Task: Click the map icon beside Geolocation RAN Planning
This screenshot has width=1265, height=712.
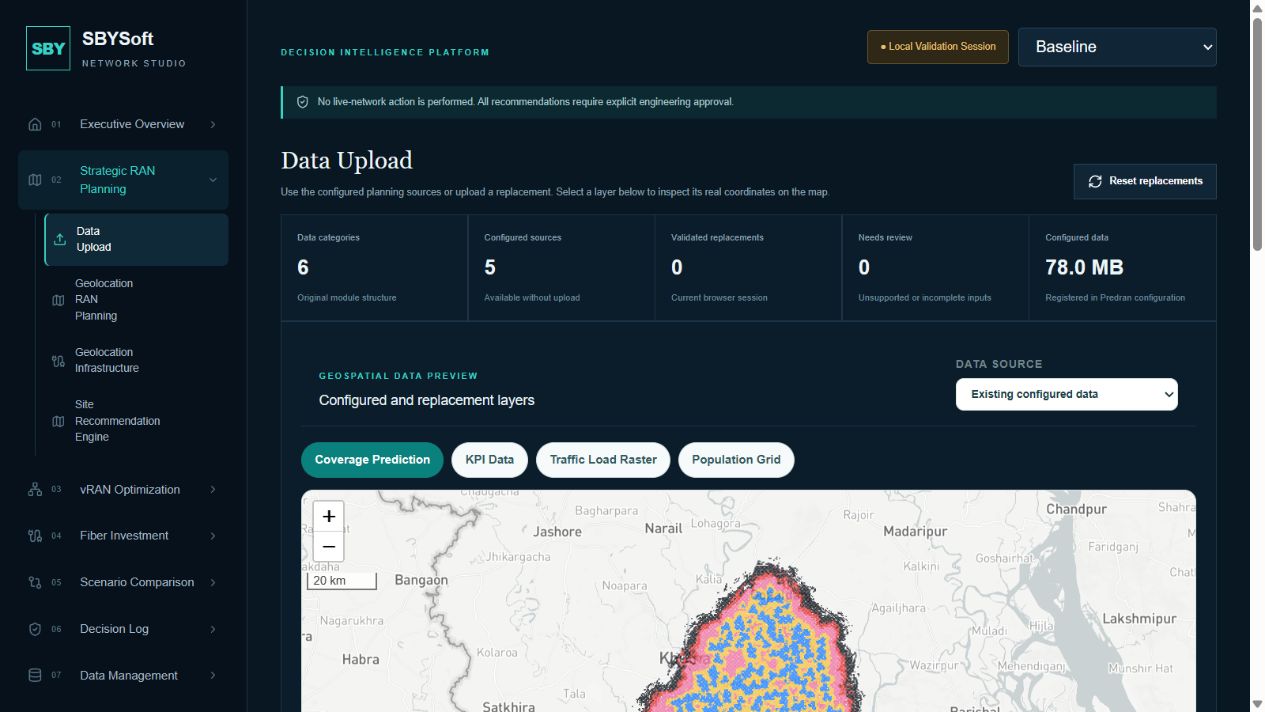Action: click(x=58, y=300)
